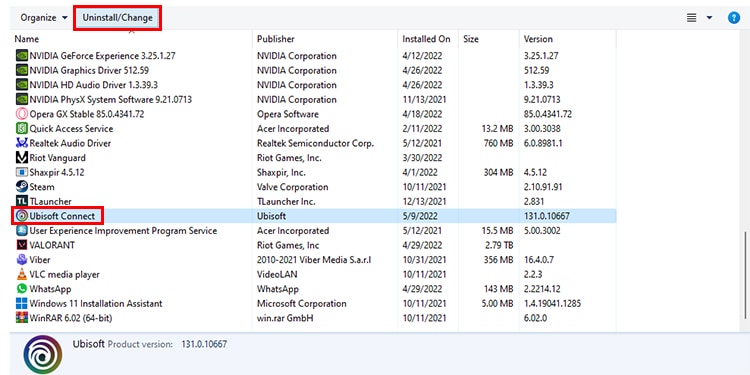750x375 pixels.
Task: Select the Viber entry name
Action: 40,260
